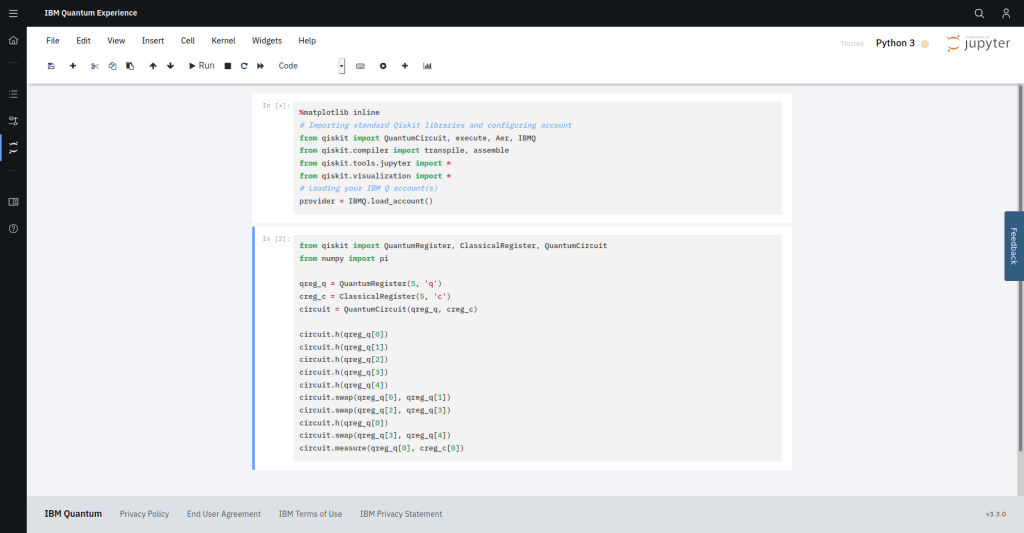1024x533 pixels.
Task: Open the IBM Privacy Statement link
Action: [x=401, y=514]
